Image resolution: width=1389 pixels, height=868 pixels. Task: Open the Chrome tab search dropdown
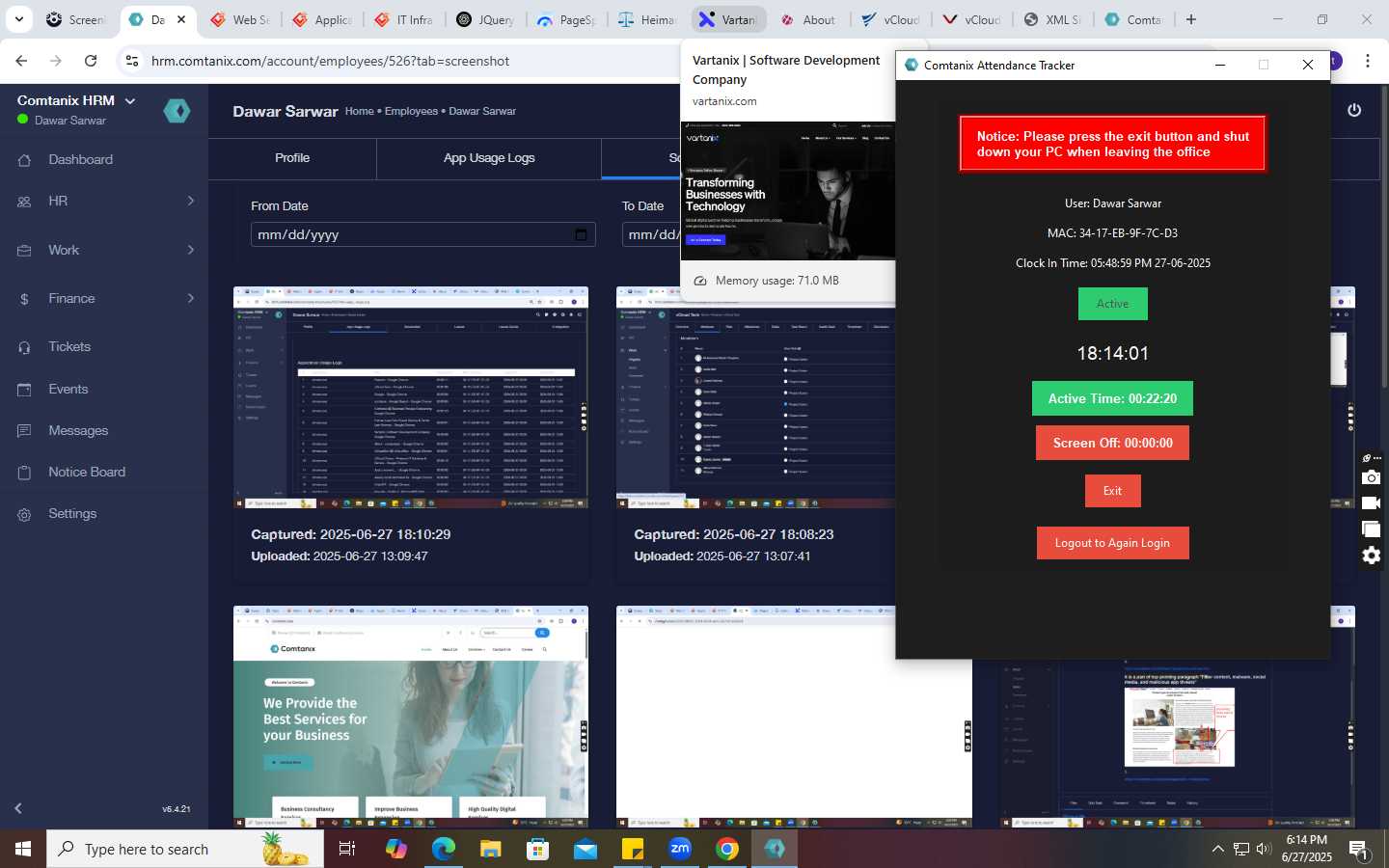pos(18,19)
